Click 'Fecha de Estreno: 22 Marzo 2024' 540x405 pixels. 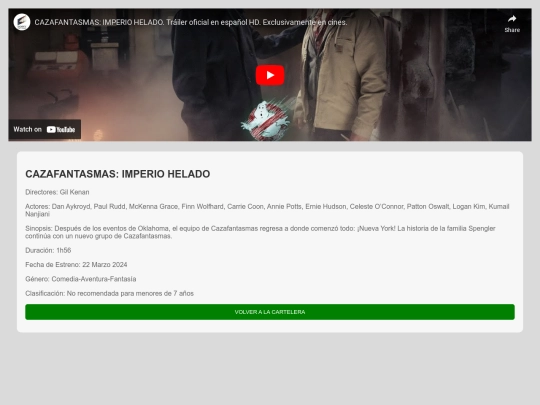76,265
